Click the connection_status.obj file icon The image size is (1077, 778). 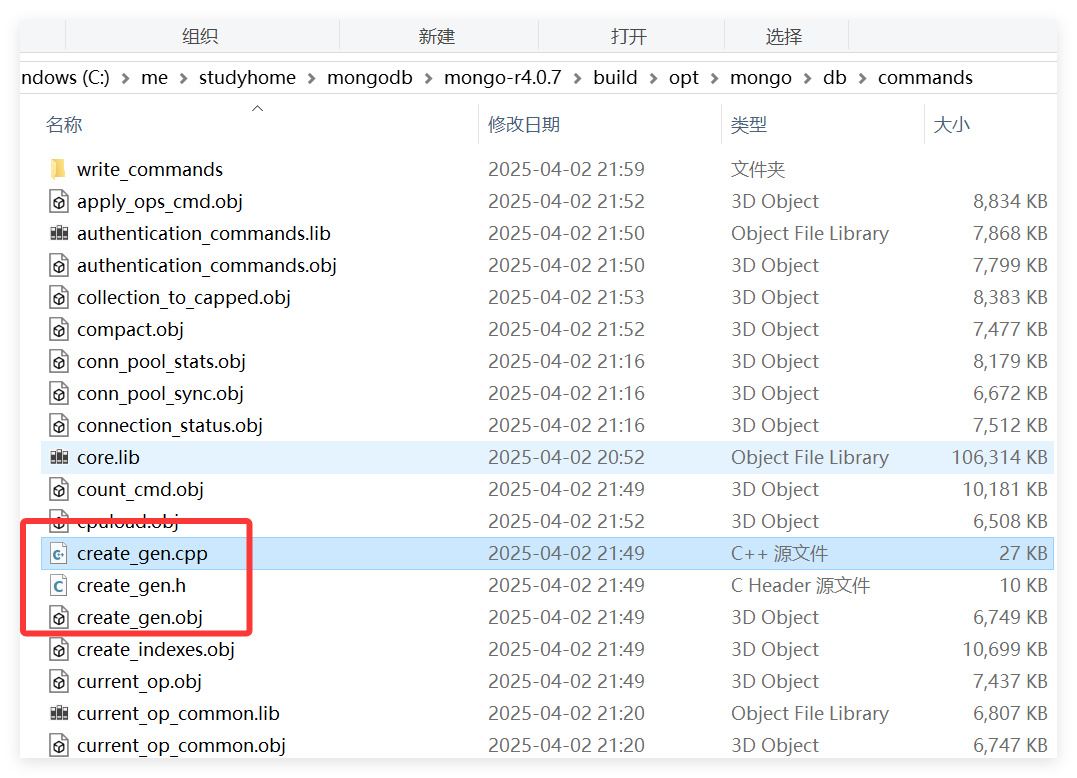click(x=59, y=425)
